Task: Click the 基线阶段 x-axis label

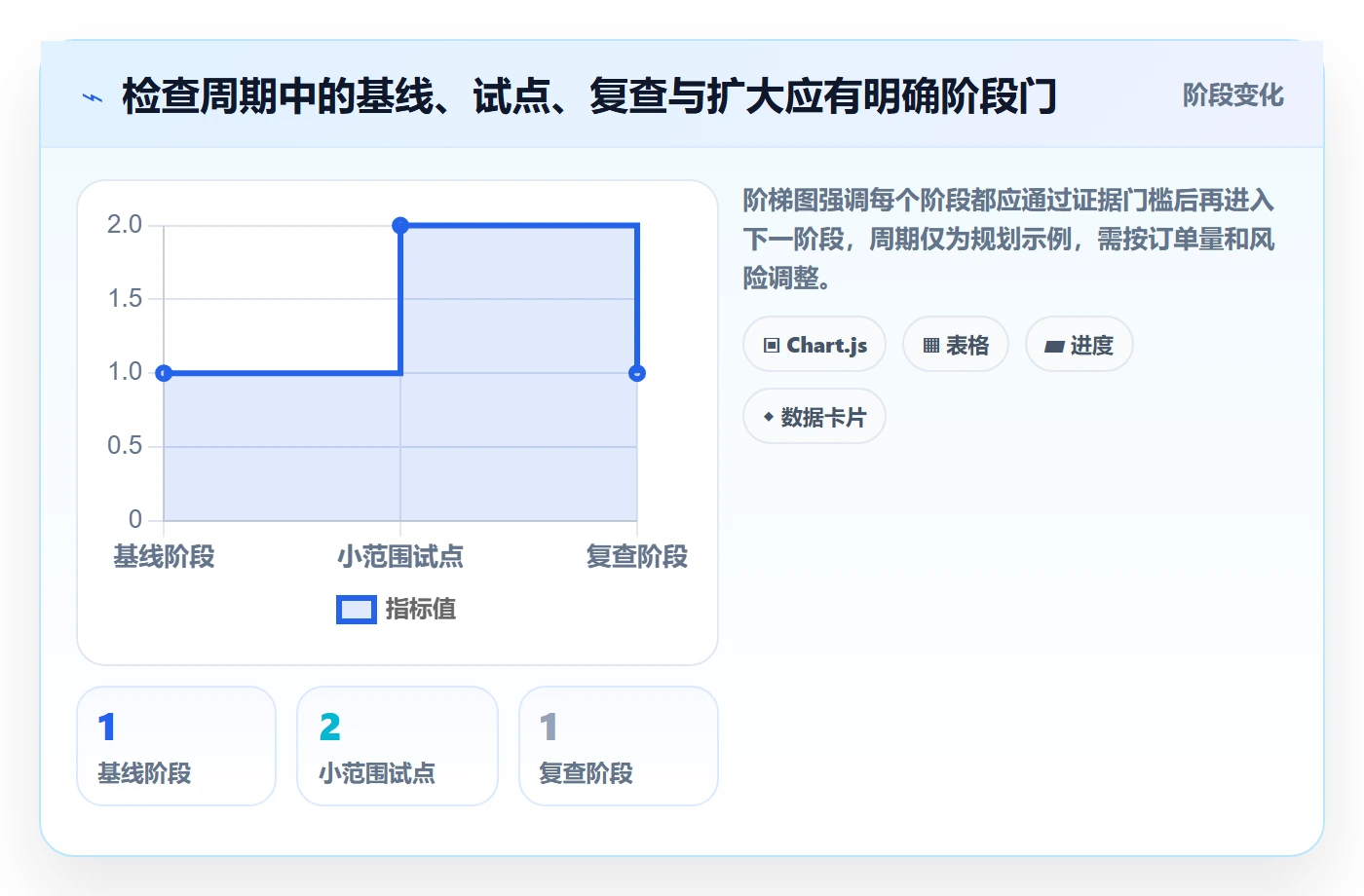Action: tap(164, 557)
